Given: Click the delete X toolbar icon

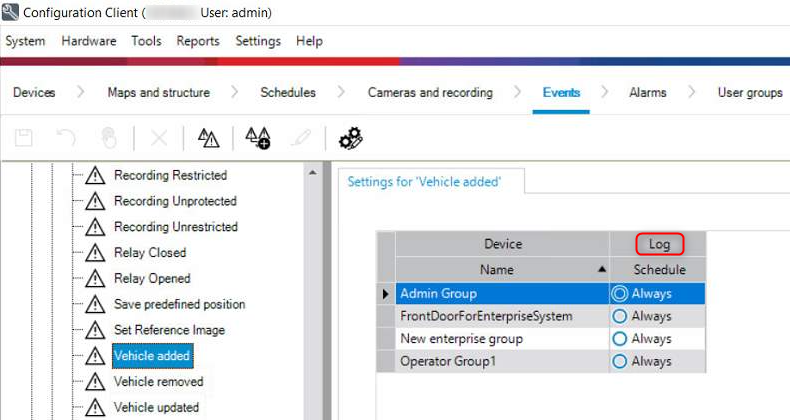Looking at the screenshot, I should pos(158,138).
